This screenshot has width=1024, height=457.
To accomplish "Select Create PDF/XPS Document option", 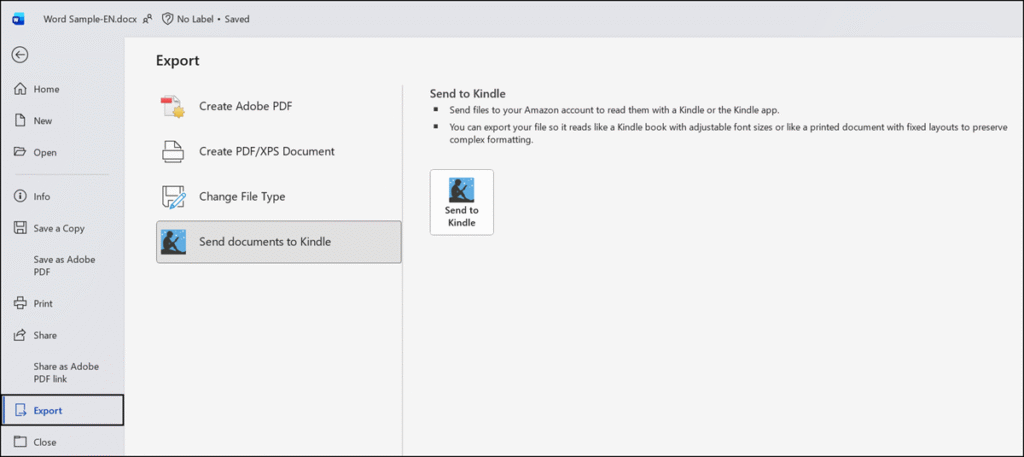I will pyautogui.click(x=279, y=151).
